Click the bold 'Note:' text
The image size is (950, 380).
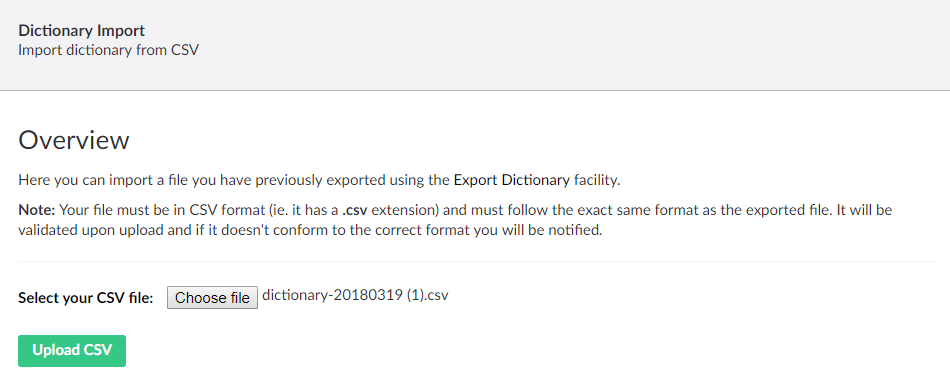pos(37,210)
